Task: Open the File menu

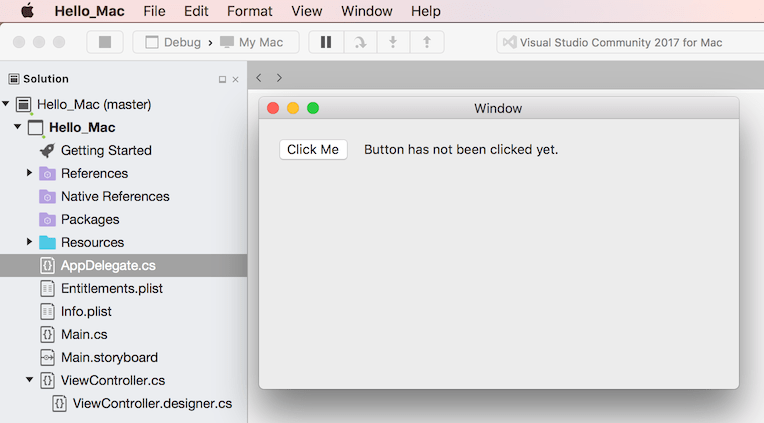Action: 154,11
